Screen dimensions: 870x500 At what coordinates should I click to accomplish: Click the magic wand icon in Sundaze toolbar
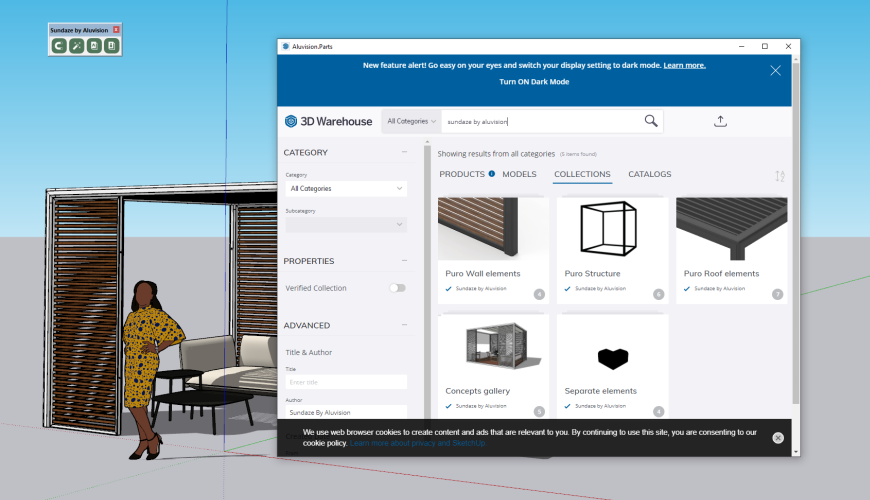pos(76,46)
